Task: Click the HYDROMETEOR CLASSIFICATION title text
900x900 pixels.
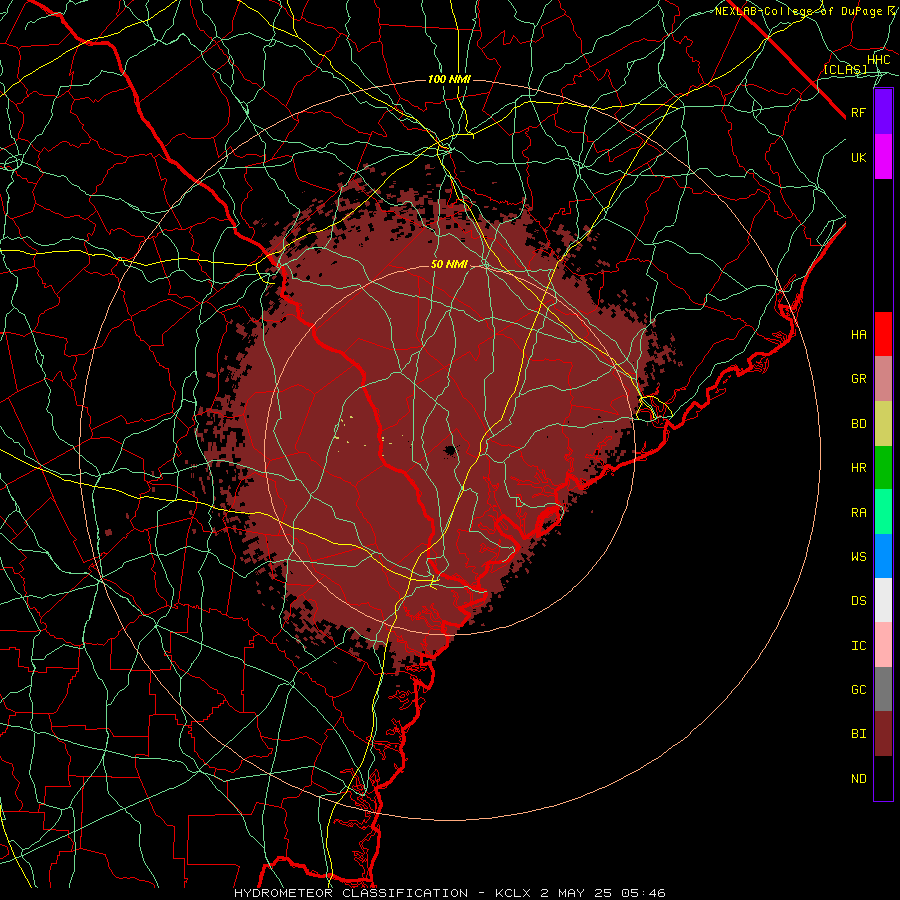Action: (x=351, y=893)
